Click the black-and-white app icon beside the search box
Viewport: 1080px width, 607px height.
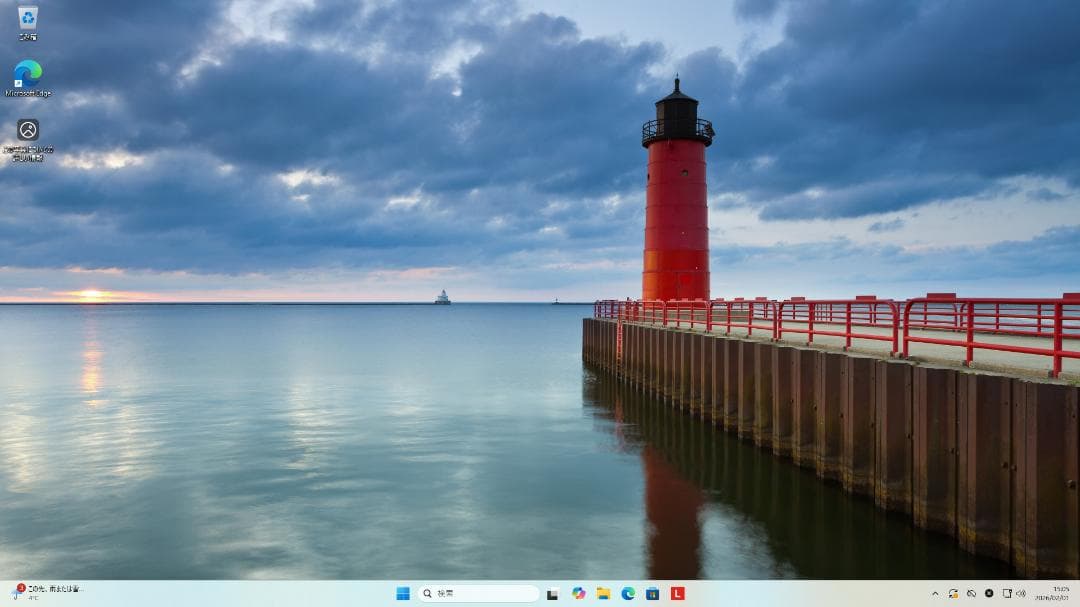(x=554, y=593)
